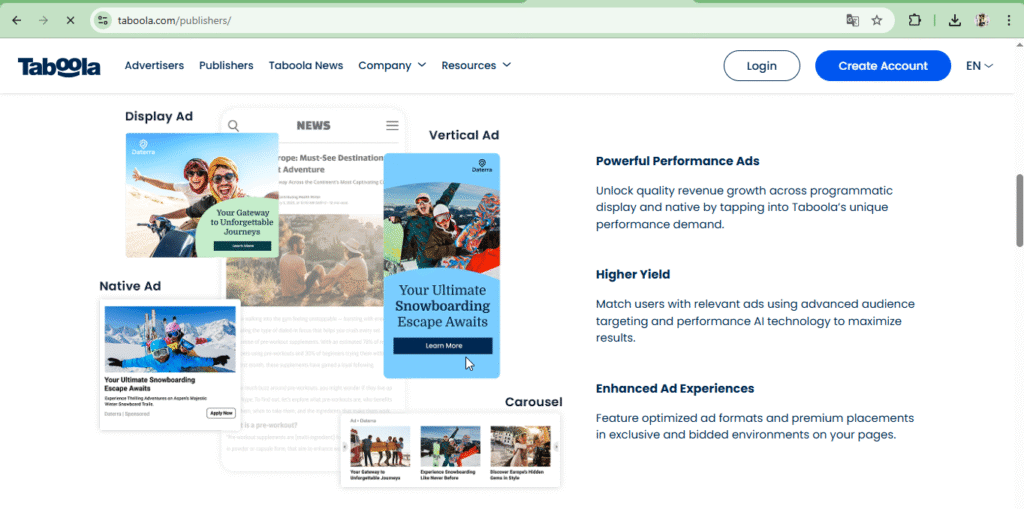Click the 'Native Ad' label
The height and width of the screenshot is (509, 1024).
[130, 286]
